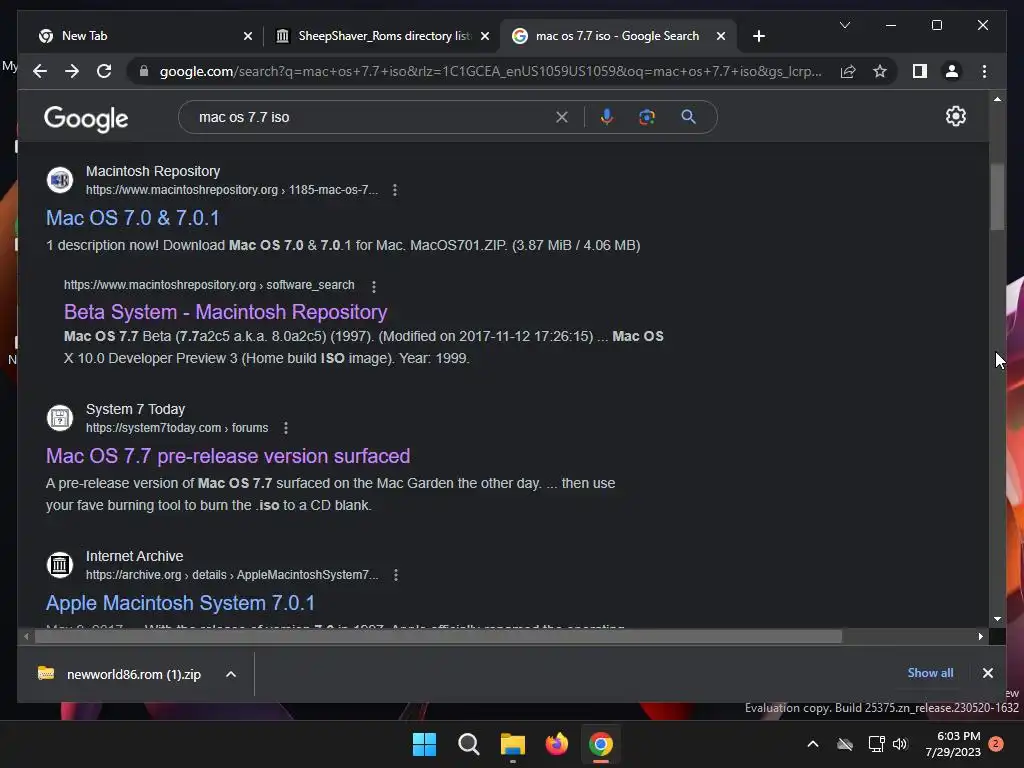Click Show all downloads
1024x768 pixels.
(930, 673)
